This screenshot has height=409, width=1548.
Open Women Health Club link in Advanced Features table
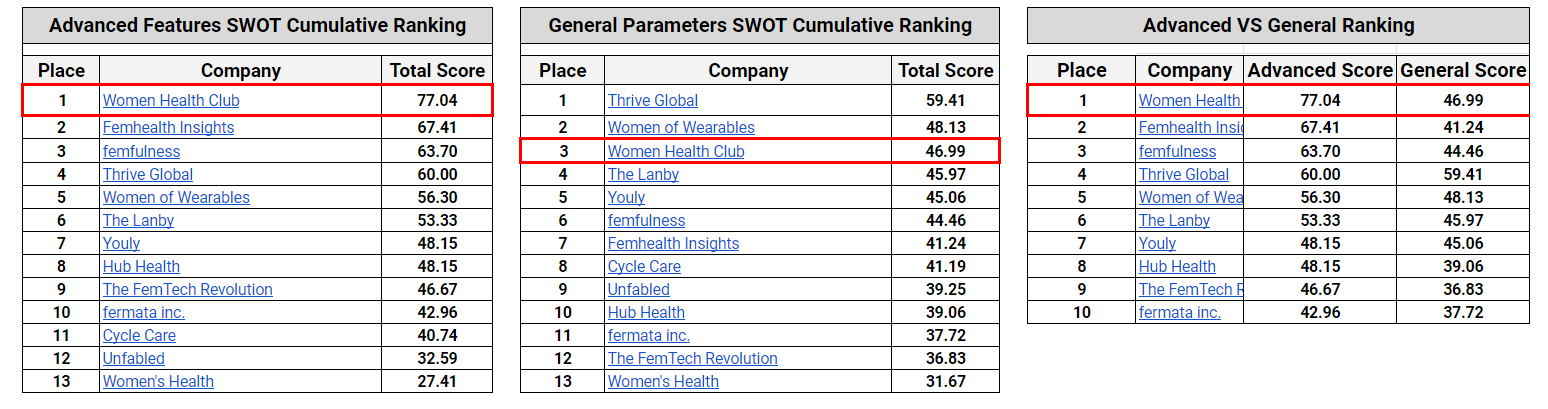(x=171, y=100)
